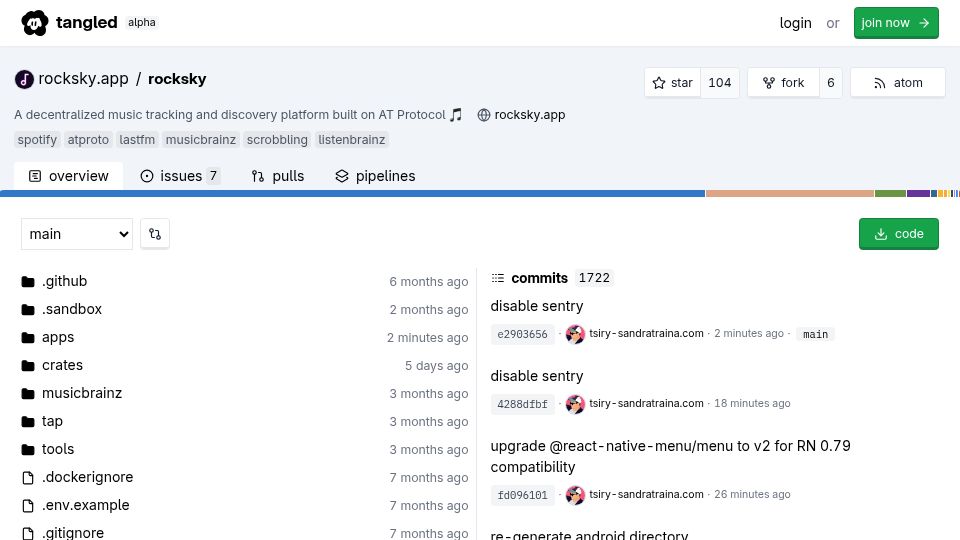The height and width of the screenshot is (540, 960).
Task: Click the .github folder icon
Action: point(28,282)
